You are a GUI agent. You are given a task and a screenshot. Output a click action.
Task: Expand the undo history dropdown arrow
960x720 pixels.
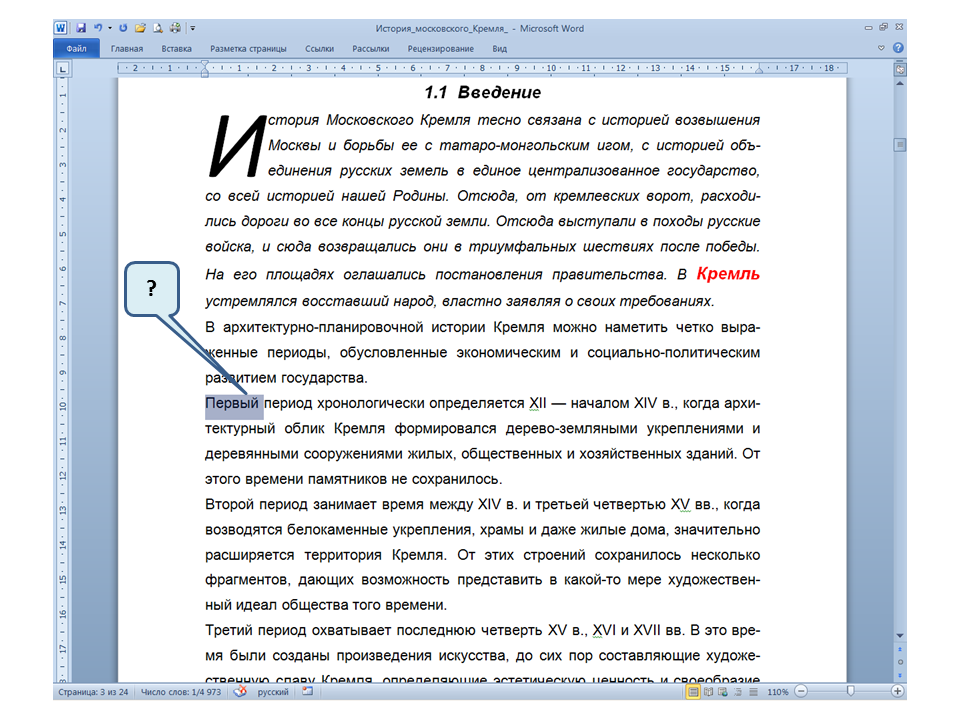pyautogui.click(x=108, y=29)
